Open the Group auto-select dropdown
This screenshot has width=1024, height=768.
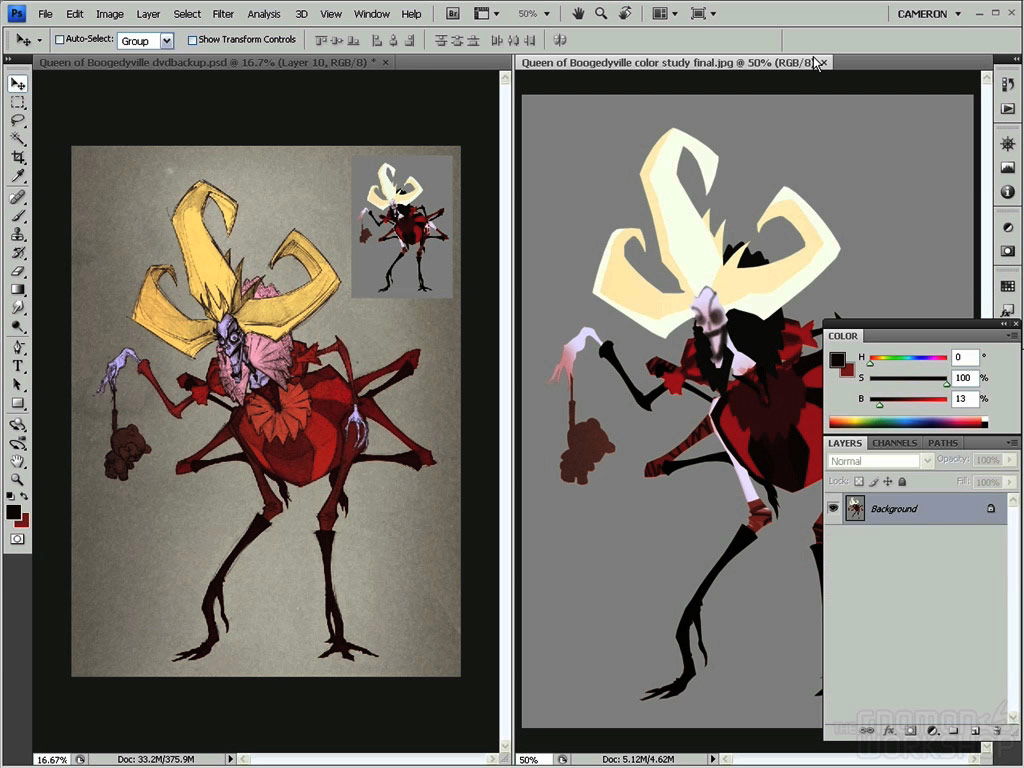click(x=166, y=41)
